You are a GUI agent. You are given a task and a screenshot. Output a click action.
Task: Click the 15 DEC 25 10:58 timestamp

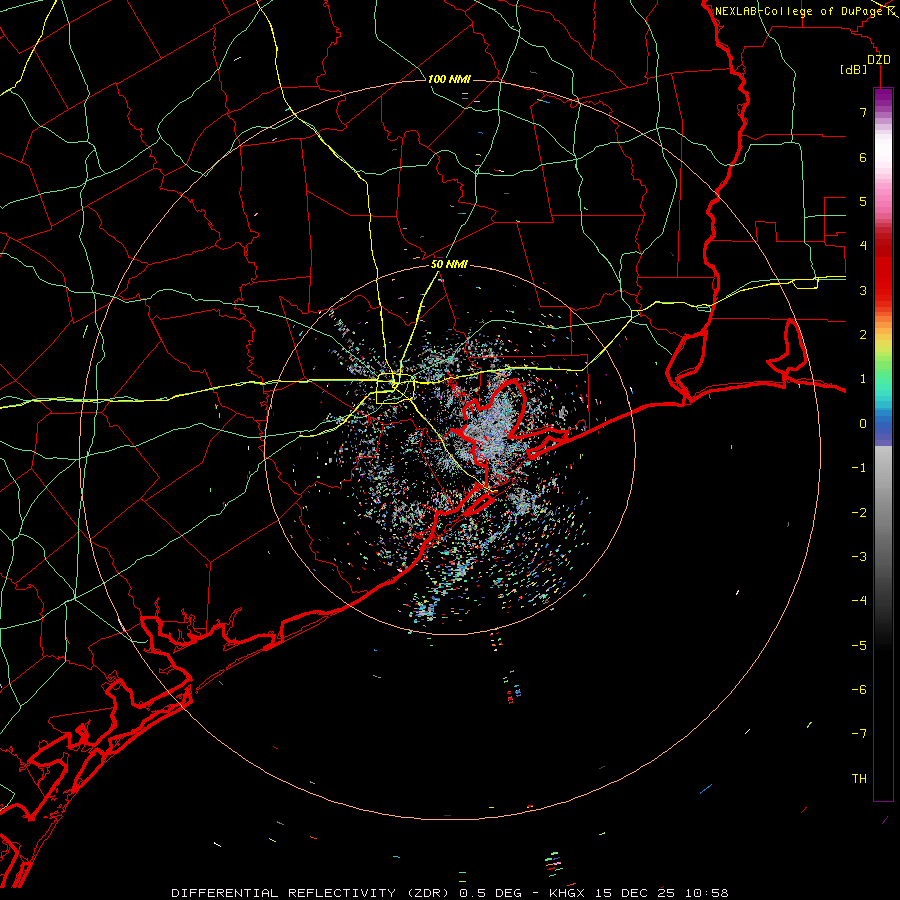point(660,893)
